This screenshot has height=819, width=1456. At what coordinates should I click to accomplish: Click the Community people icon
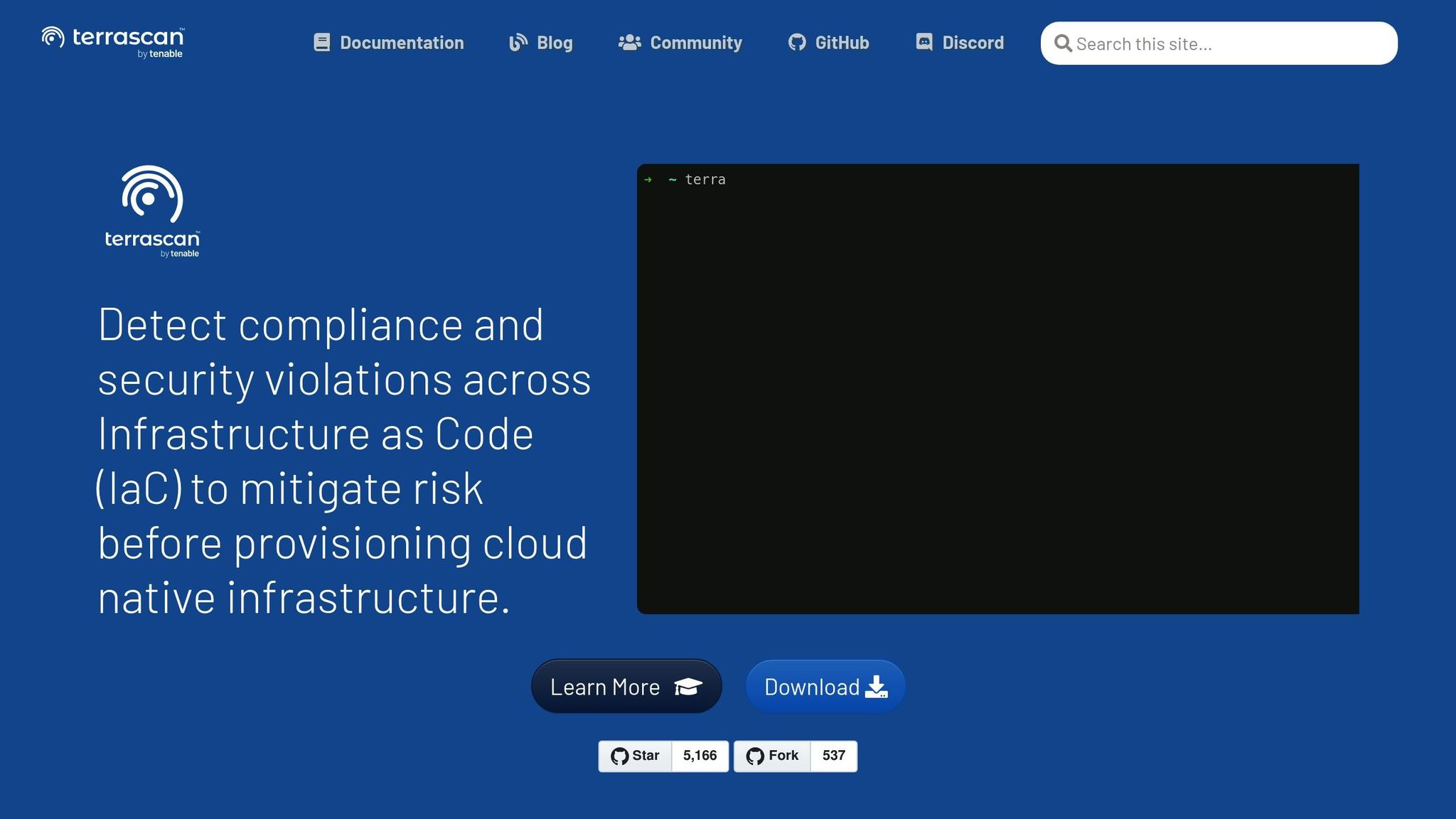630,43
